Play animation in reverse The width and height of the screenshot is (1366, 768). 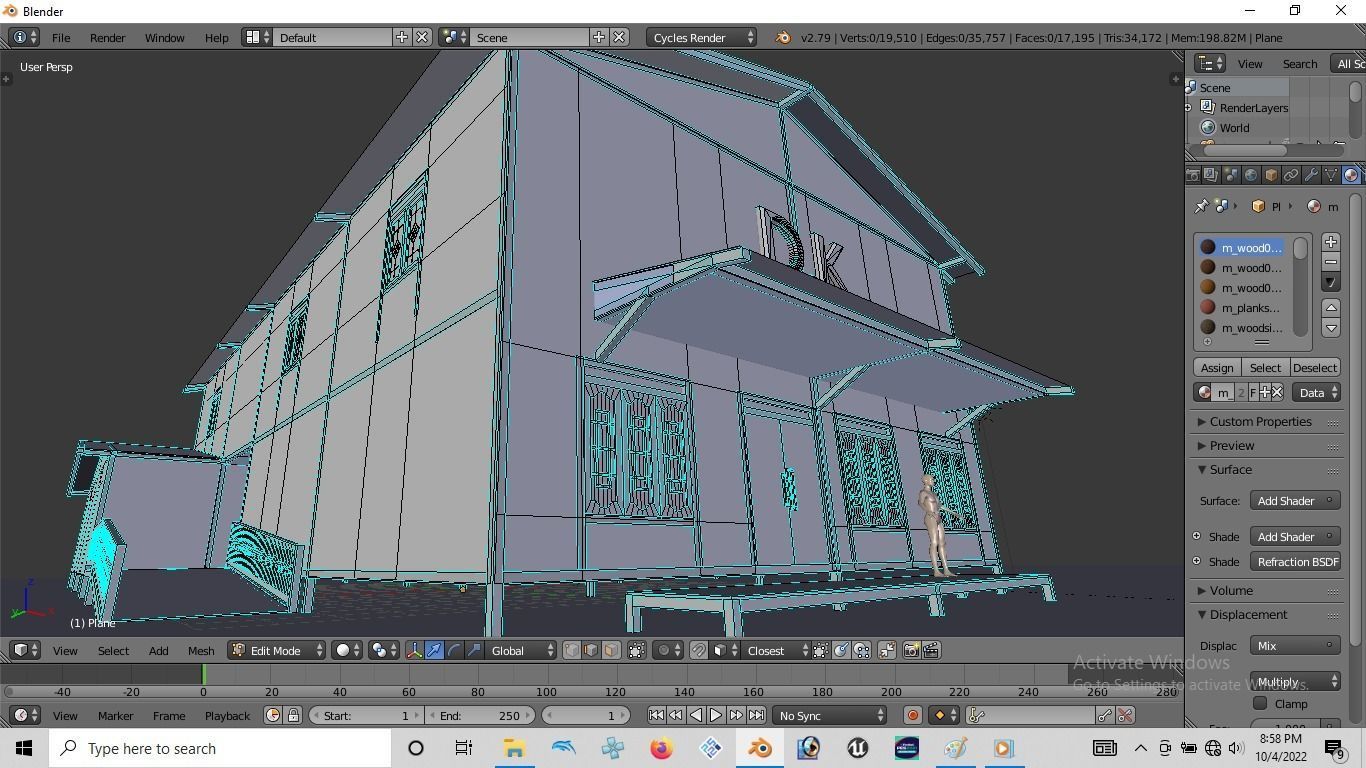coord(696,716)
